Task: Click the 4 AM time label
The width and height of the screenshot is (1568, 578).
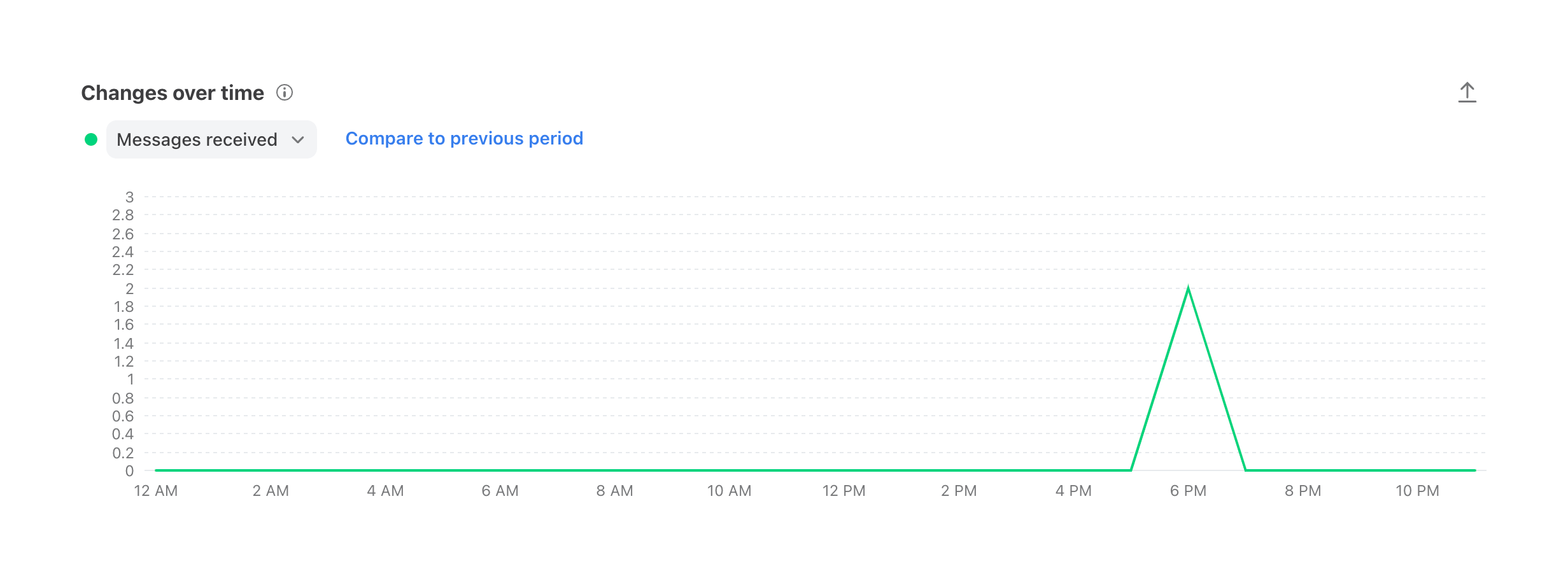Action: 385,491
